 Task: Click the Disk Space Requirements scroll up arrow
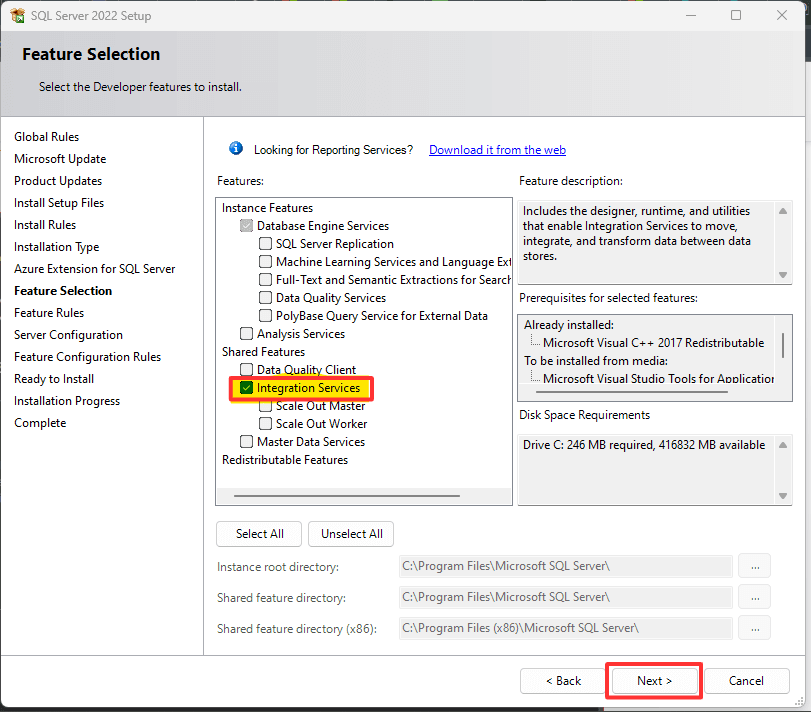pyautogui.click(x=783, y=445)
